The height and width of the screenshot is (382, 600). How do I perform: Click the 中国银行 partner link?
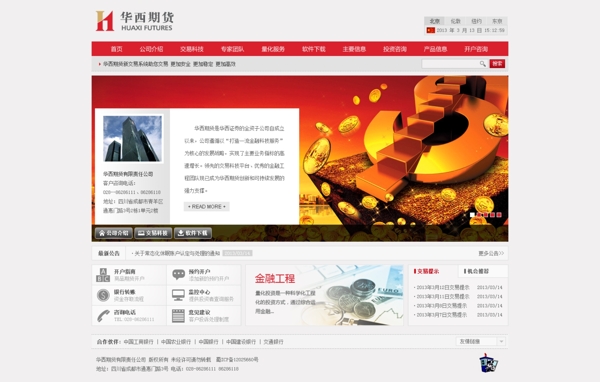209,342
